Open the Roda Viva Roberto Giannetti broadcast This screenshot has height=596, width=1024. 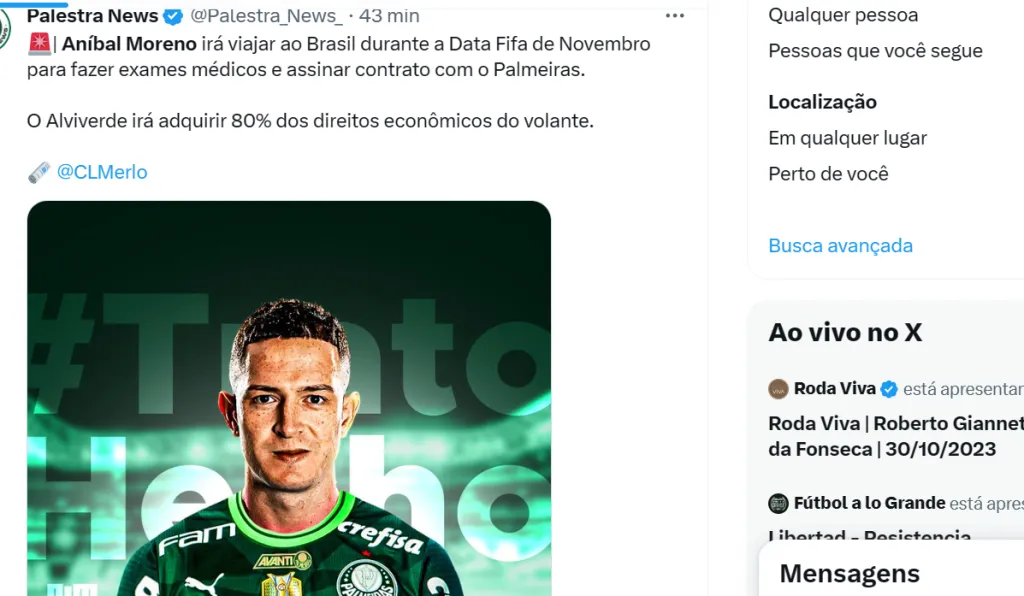[x=895, y=436]
